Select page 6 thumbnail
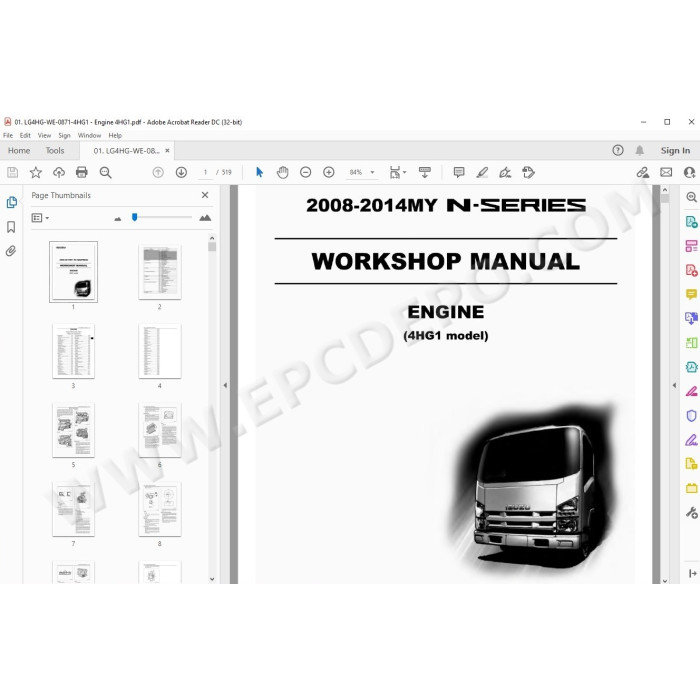Screen dimensions: 700x700 (x=160, y=430)
